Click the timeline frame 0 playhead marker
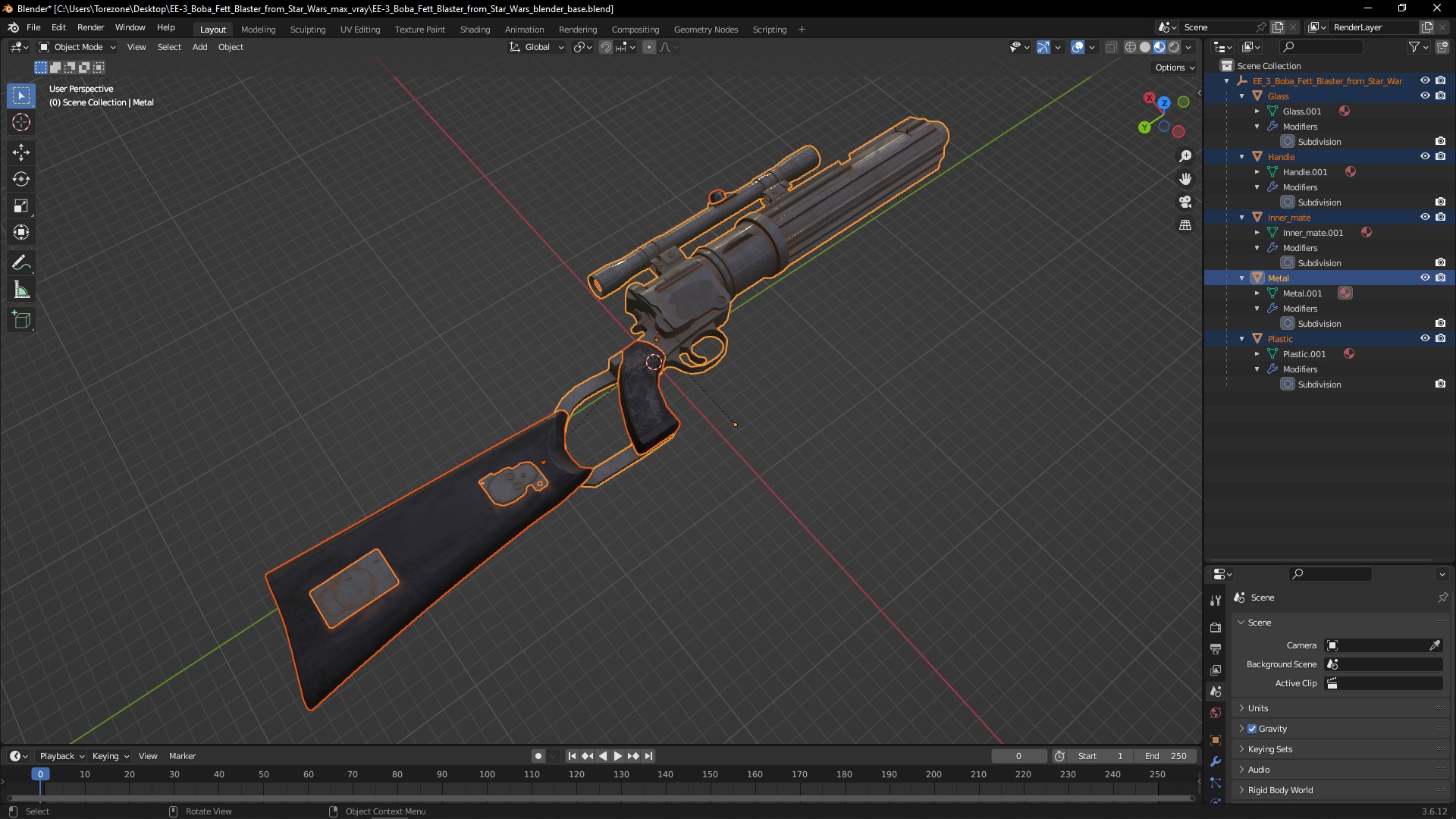Screen dimensions: 1456x819 [x=40, y=774]
